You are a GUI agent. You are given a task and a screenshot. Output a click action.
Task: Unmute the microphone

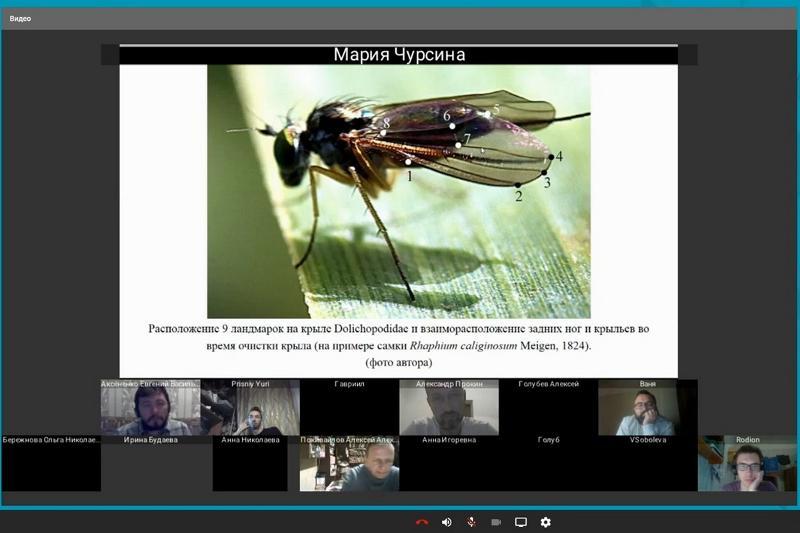pos(470,522)
